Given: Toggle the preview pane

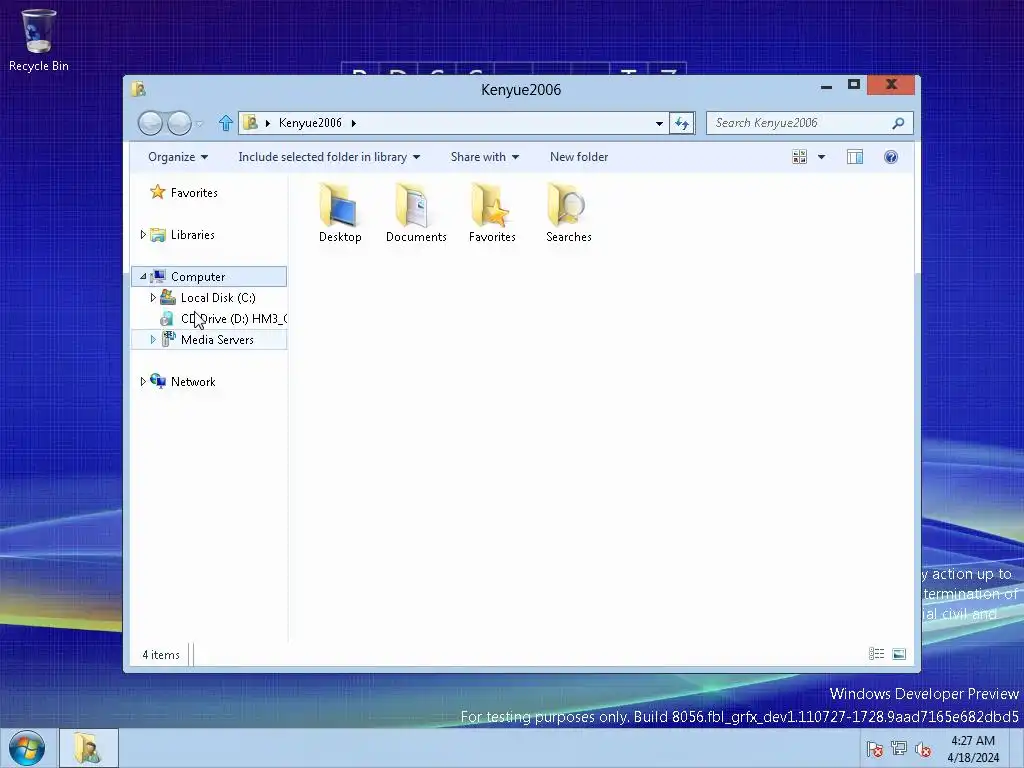Looking at the screenshot, I should [x=855, y=157].
